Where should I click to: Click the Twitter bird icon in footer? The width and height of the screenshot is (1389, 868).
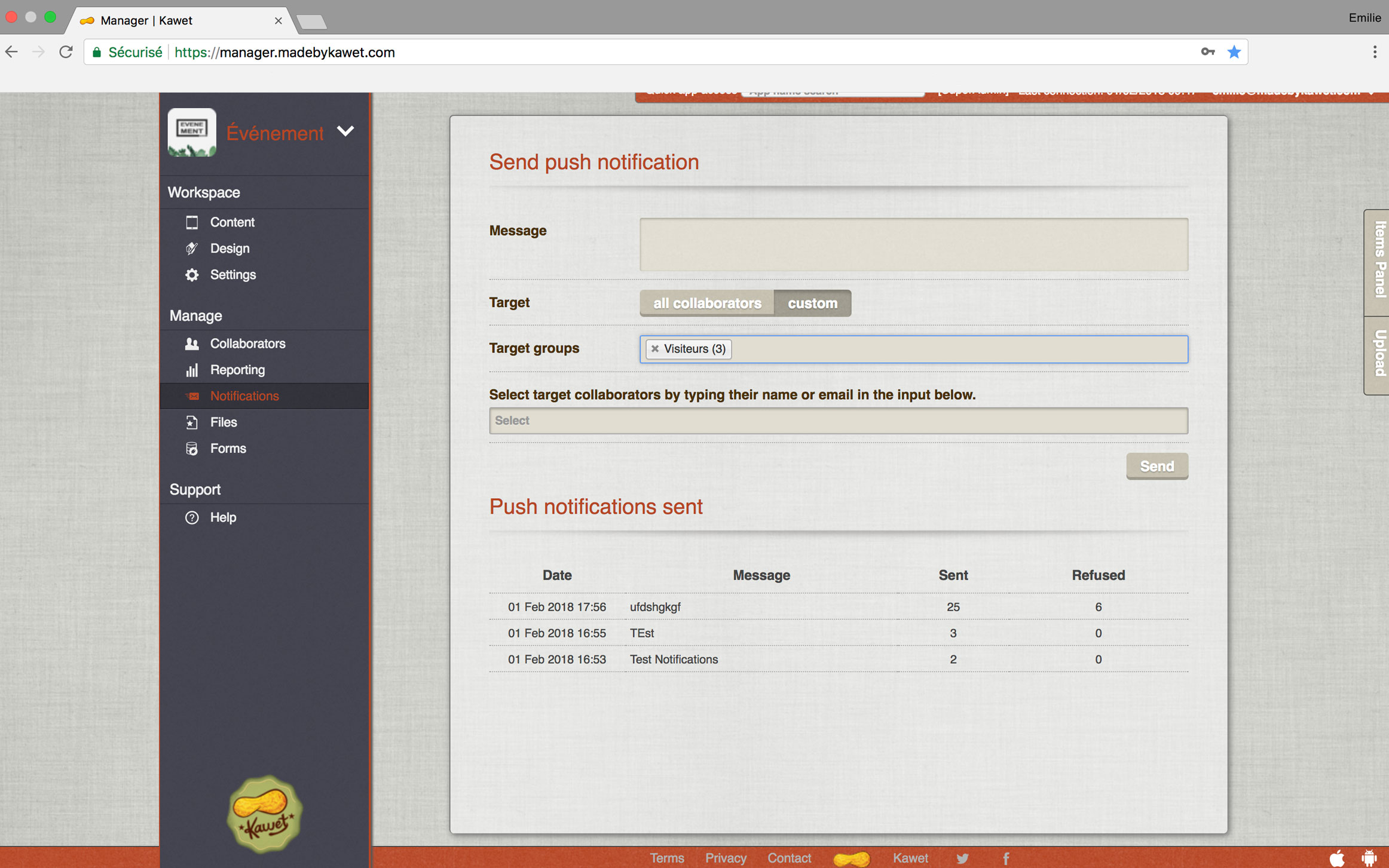point(962,858)
